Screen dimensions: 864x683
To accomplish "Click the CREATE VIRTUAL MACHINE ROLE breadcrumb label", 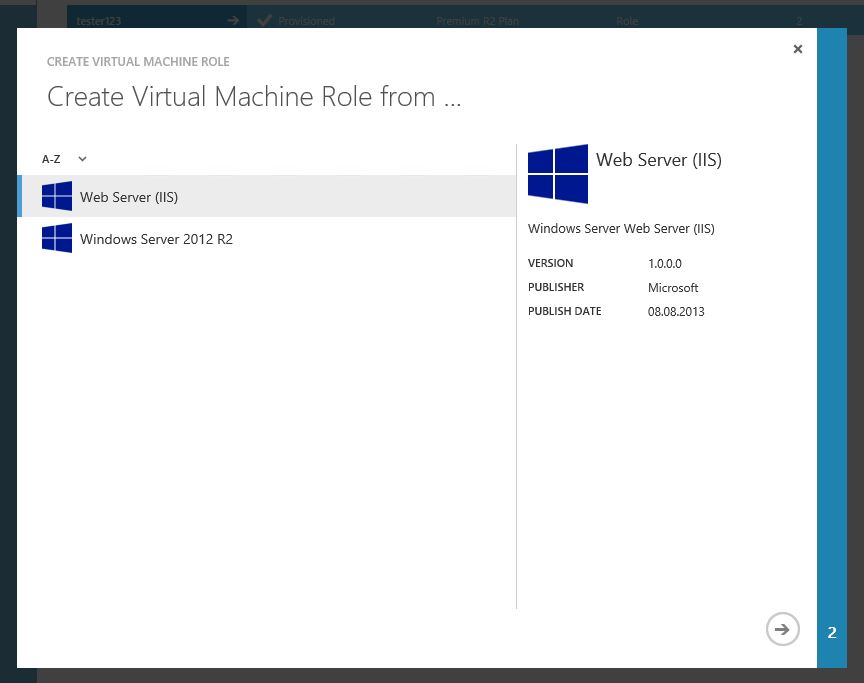I will tap(138, 61).
